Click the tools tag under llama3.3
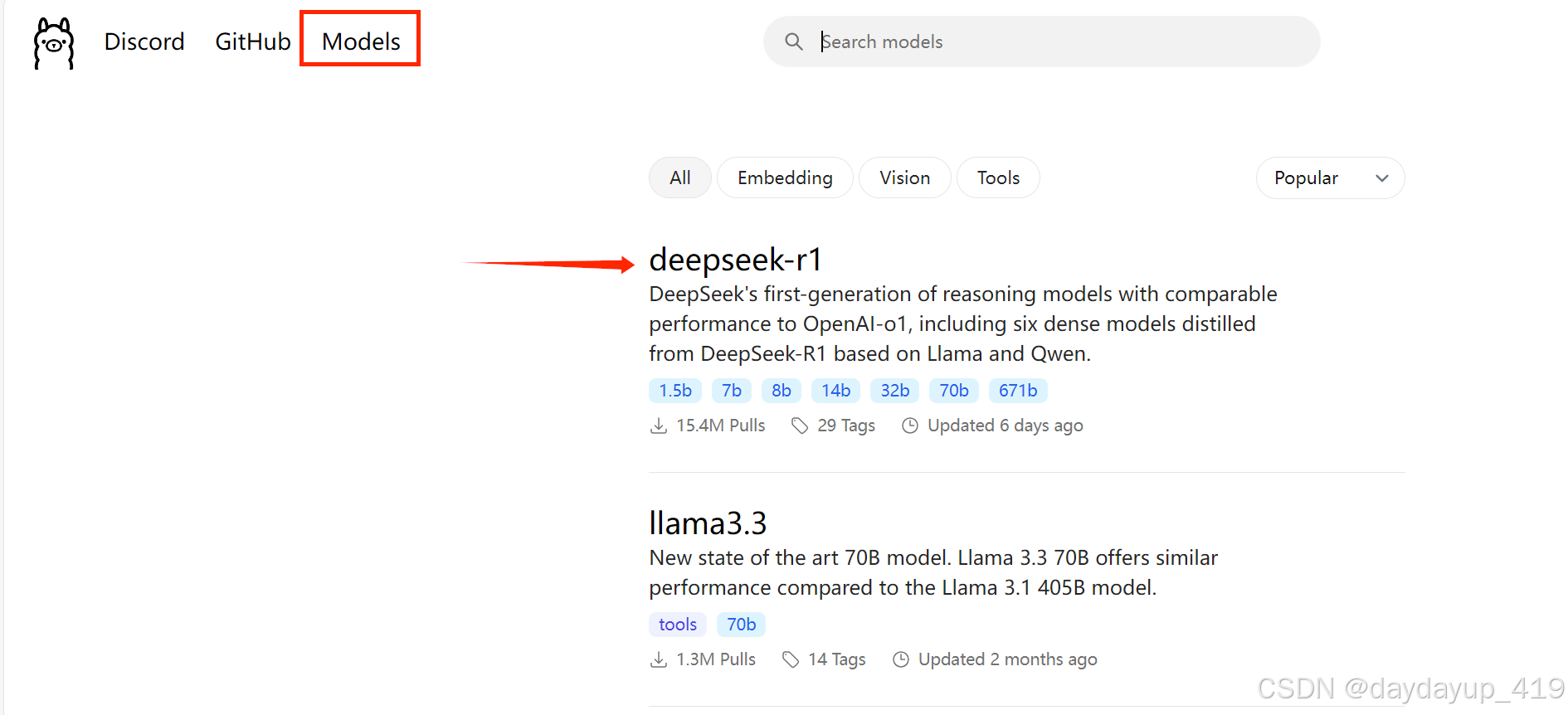The height and width of the screenshot is (715, 1568). pos(678,625)
